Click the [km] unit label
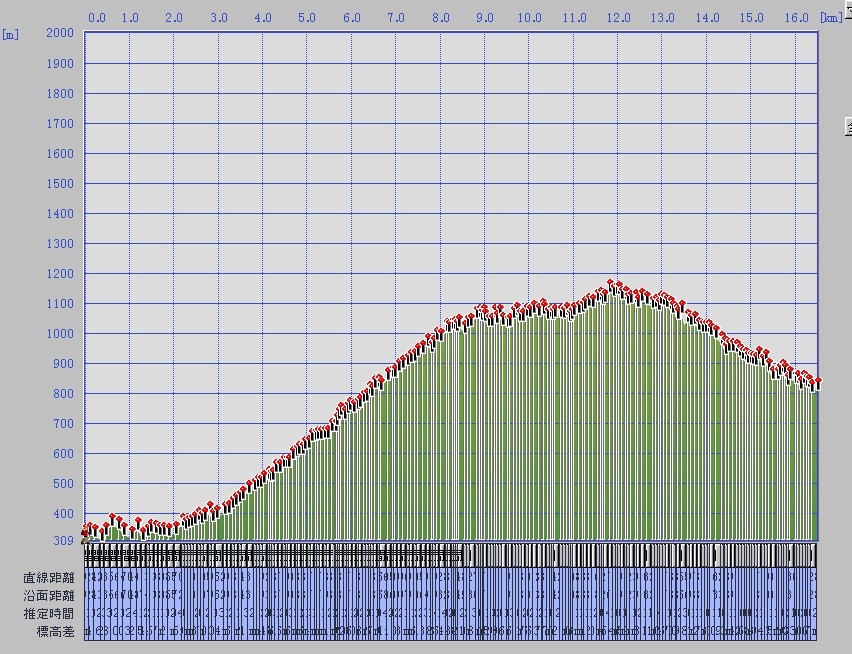852x654 pixels. pyautogui.click(x=830, y=18)
